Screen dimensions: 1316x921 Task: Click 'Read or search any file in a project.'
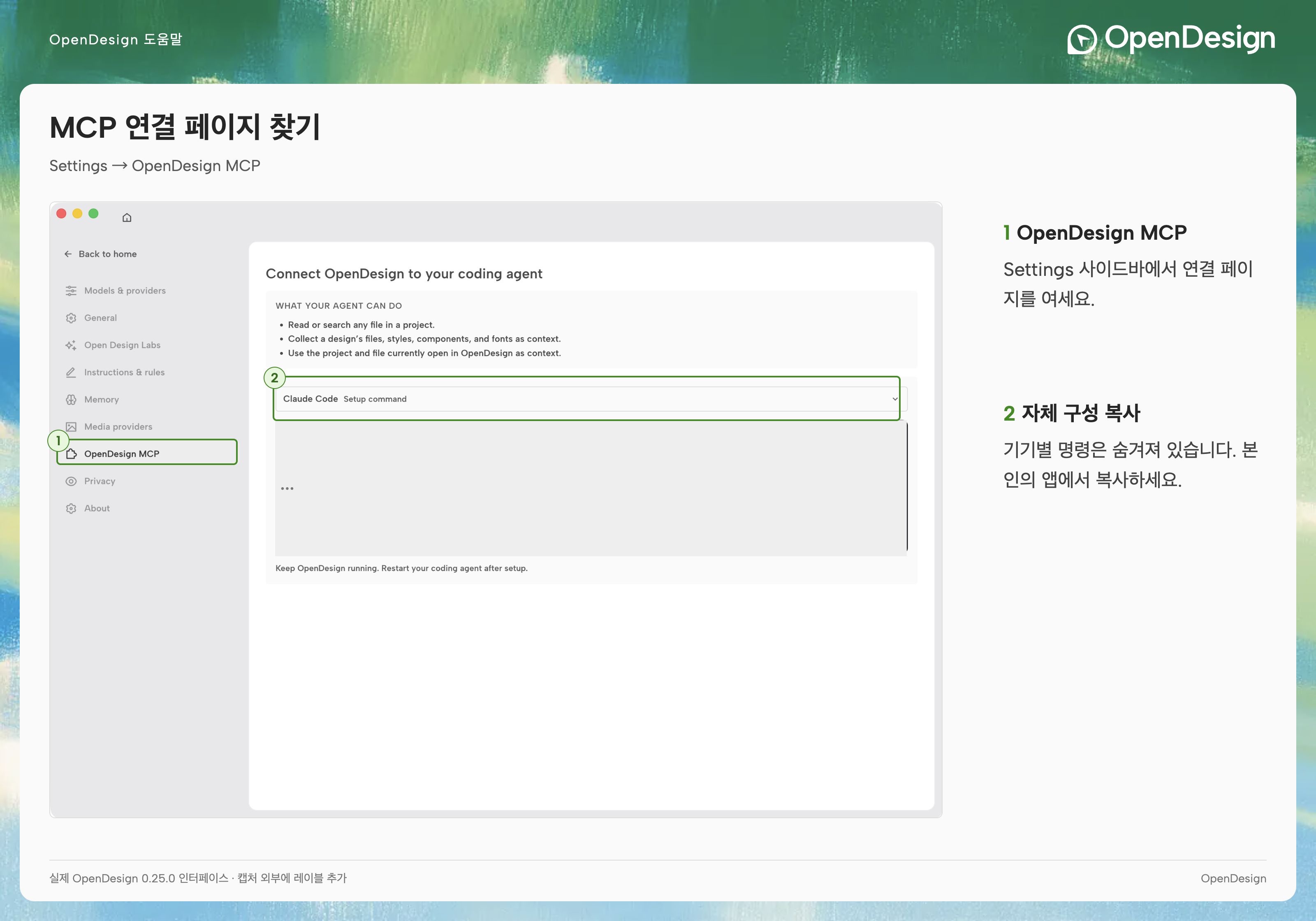click(x=361, y=325)
